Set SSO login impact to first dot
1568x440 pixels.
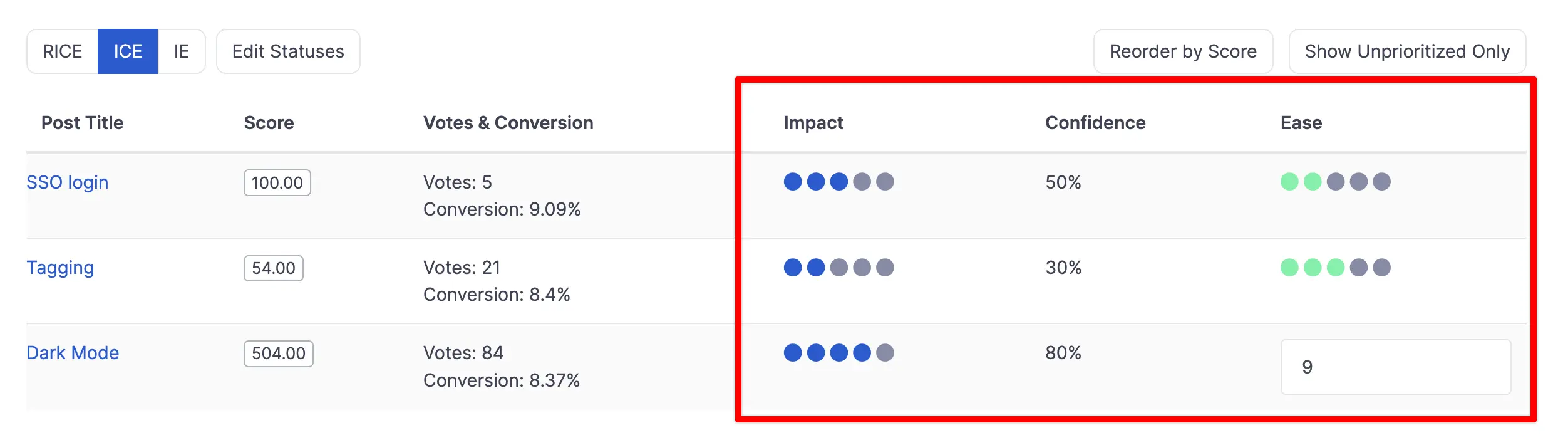click(793, 182)
